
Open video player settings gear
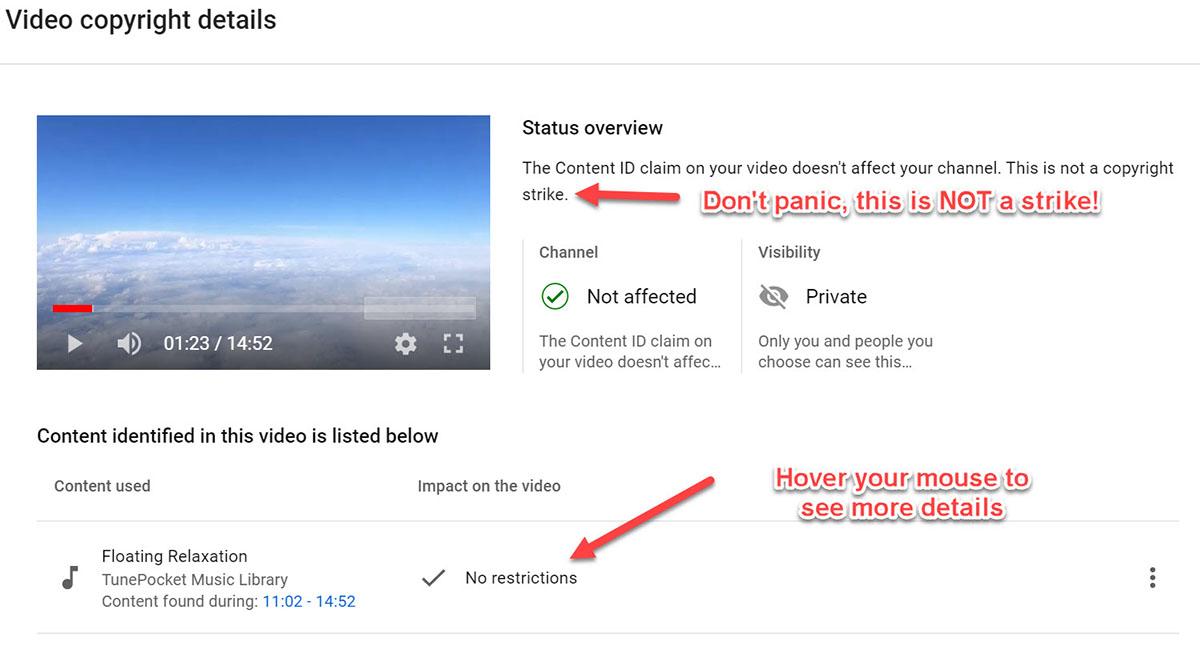[405, 344]
